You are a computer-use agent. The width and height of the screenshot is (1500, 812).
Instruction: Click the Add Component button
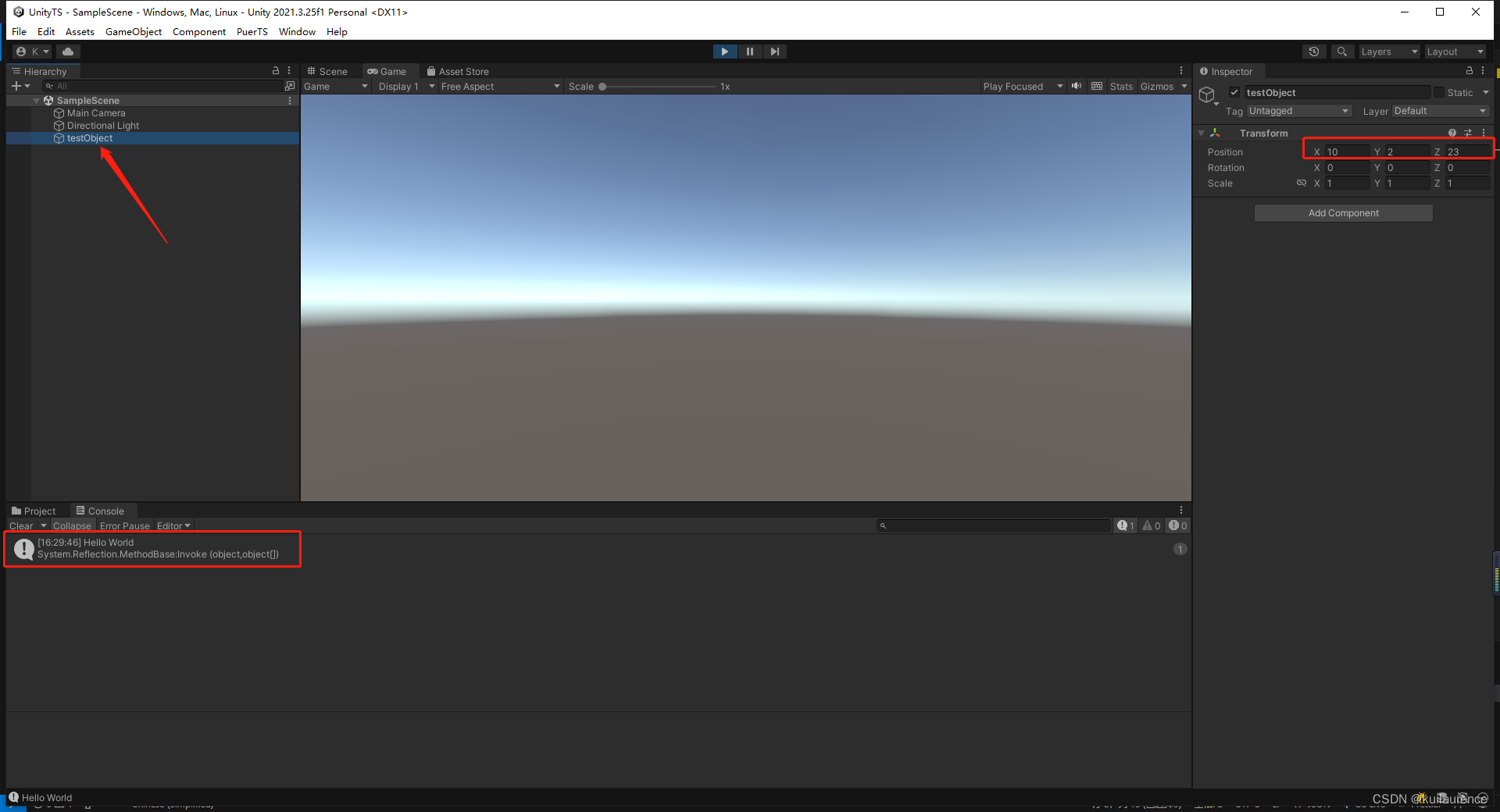pos(1343,212)
